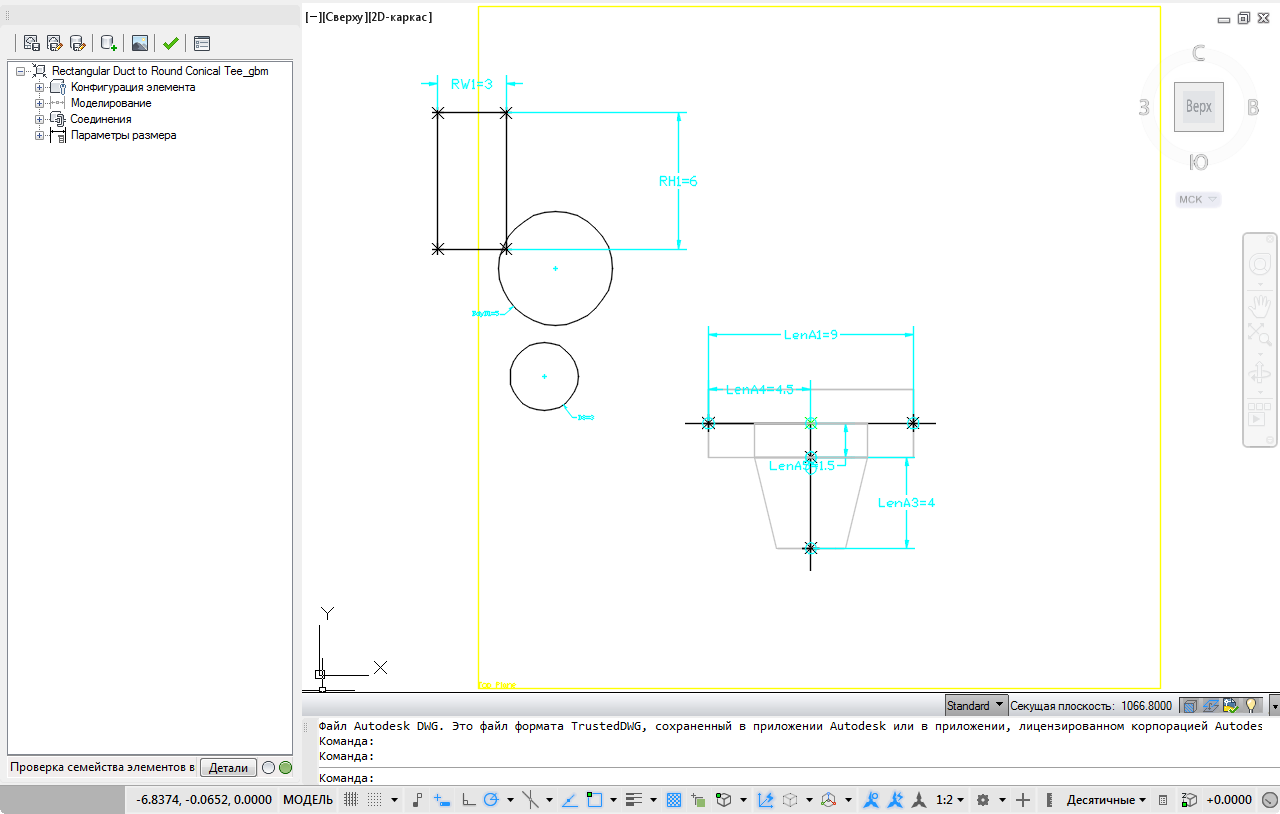Click the generate preview bitmap picture icon
The image size is (1280, 814).
140,43
